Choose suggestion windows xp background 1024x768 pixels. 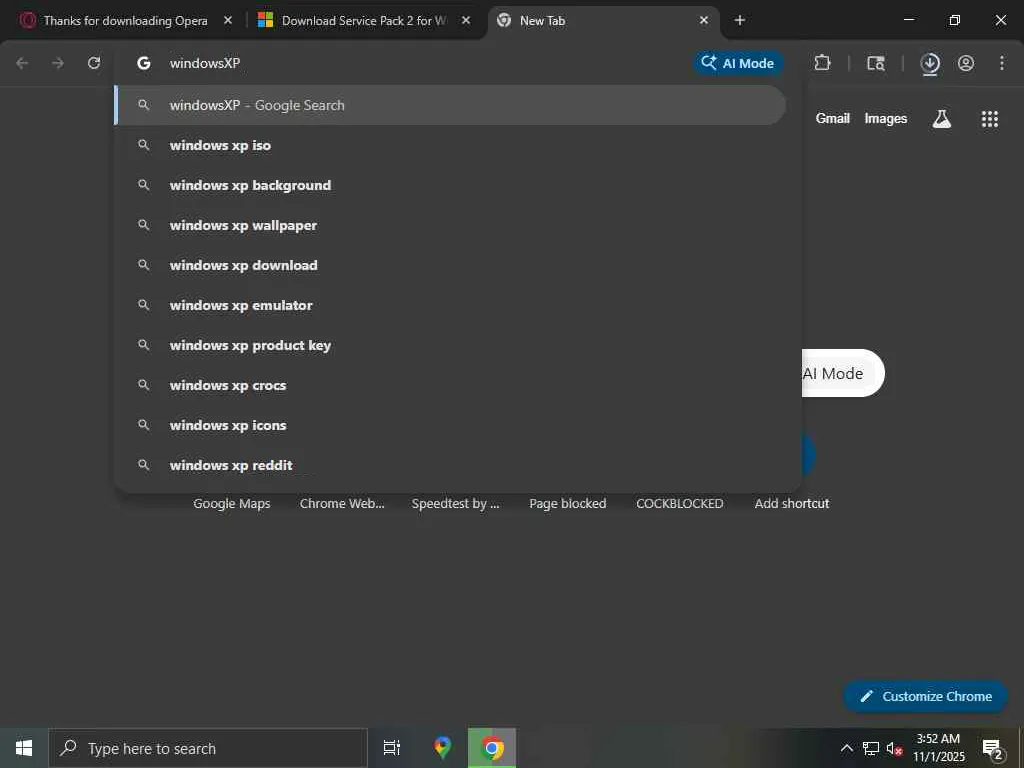(x=450, y=185)
